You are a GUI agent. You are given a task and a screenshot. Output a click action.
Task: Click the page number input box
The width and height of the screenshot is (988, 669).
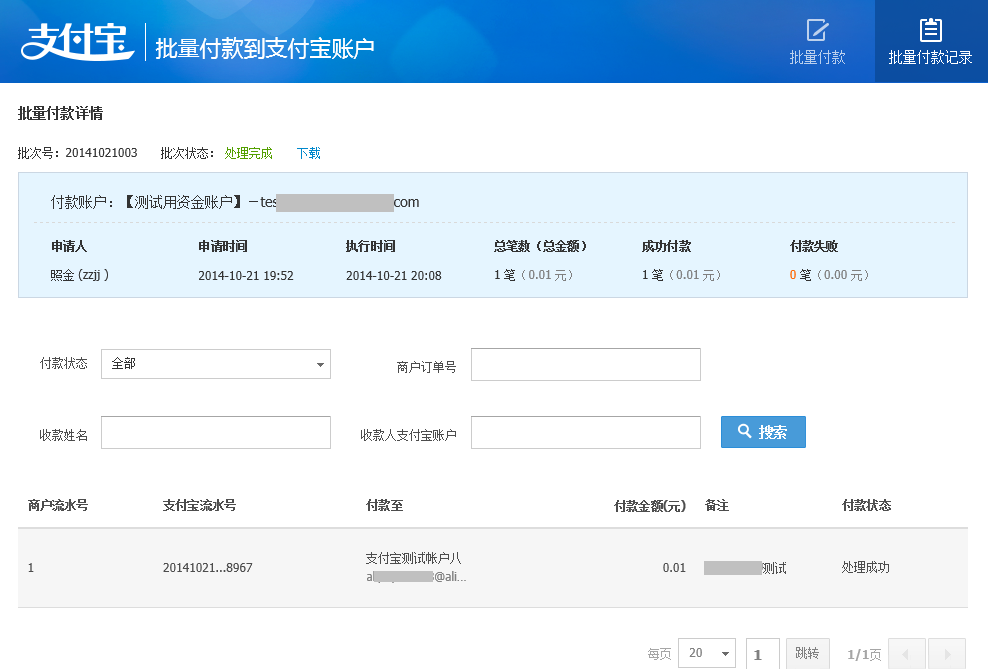(762, 654)
